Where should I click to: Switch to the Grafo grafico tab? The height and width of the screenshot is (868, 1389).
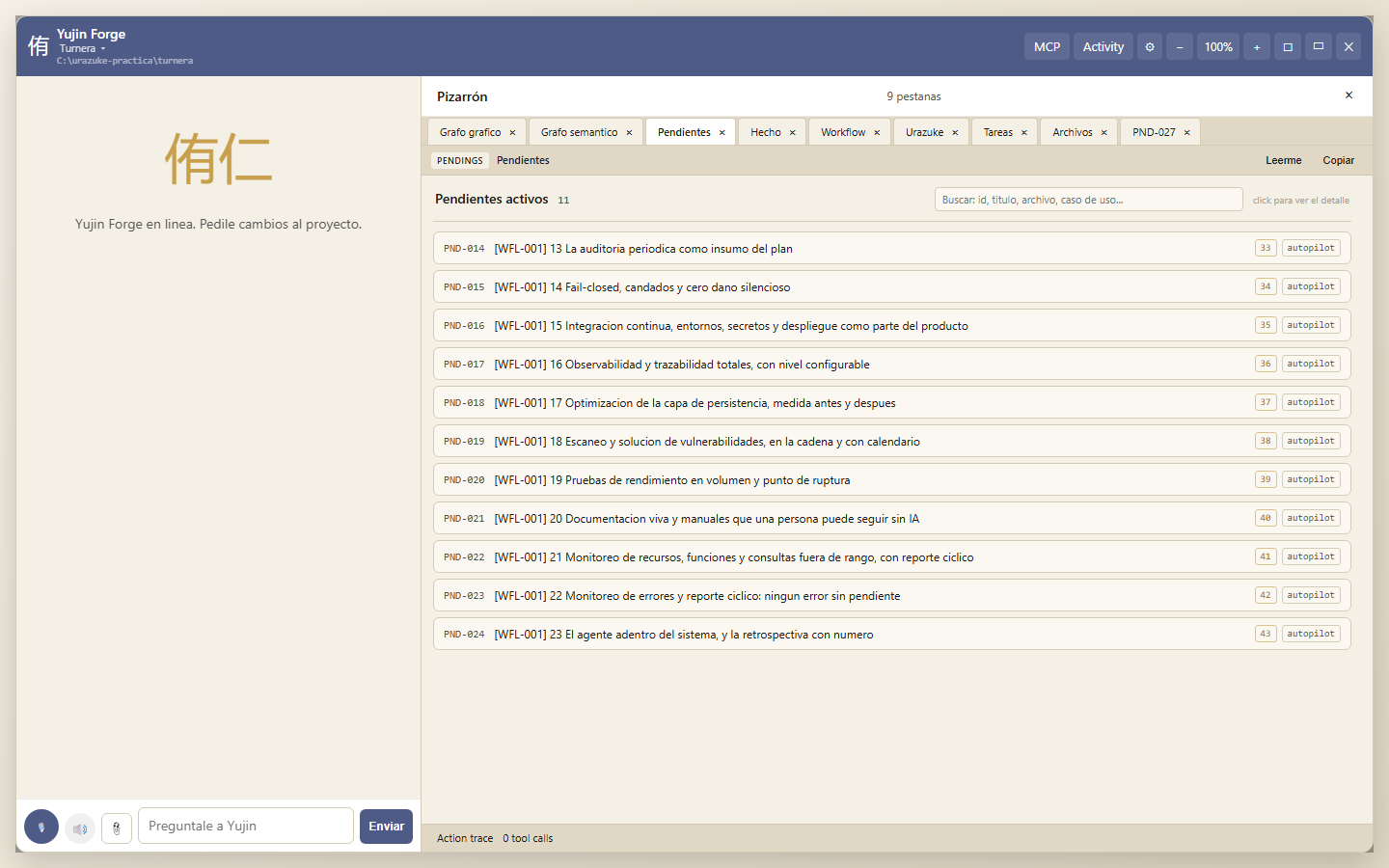[x=471, y=132]
